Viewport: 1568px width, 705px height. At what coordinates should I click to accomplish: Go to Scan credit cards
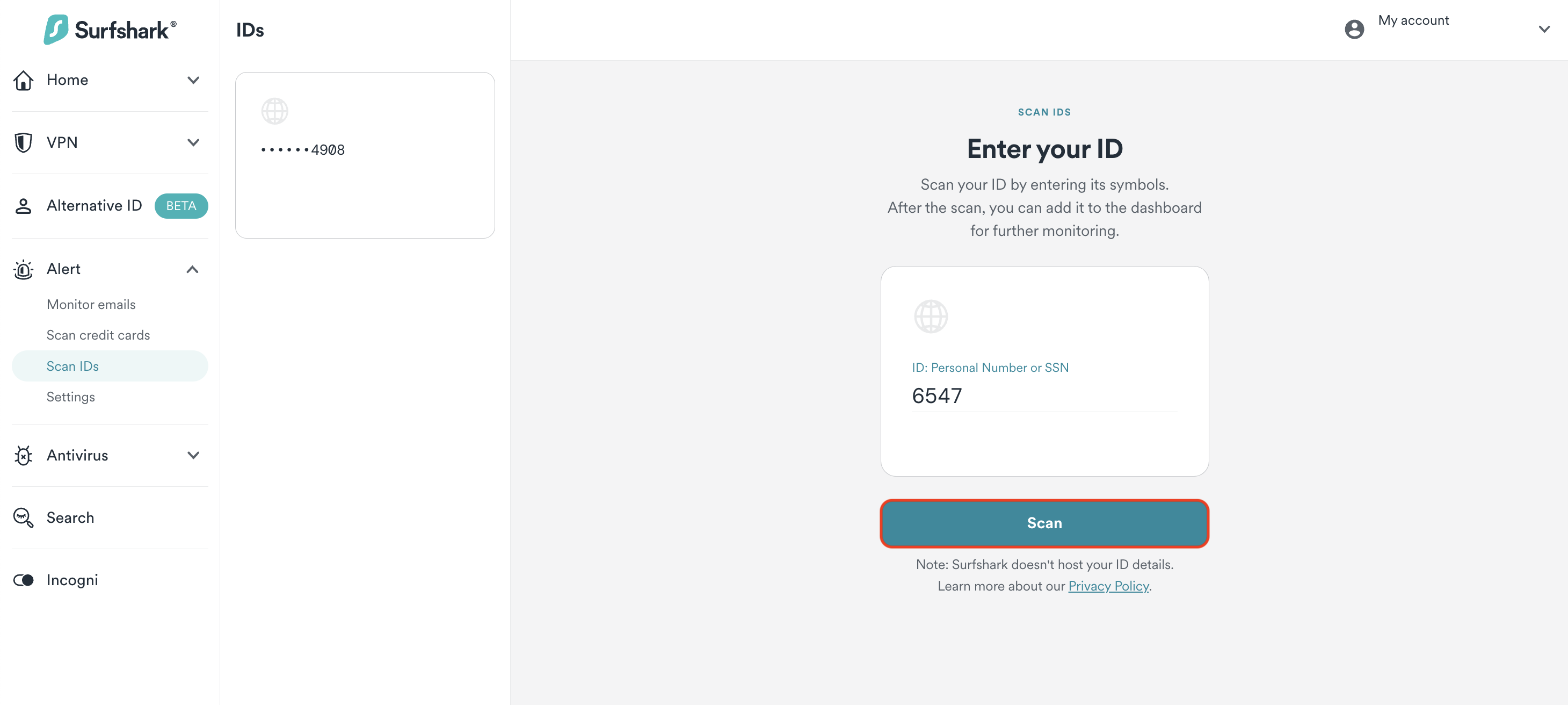point(98,335)
